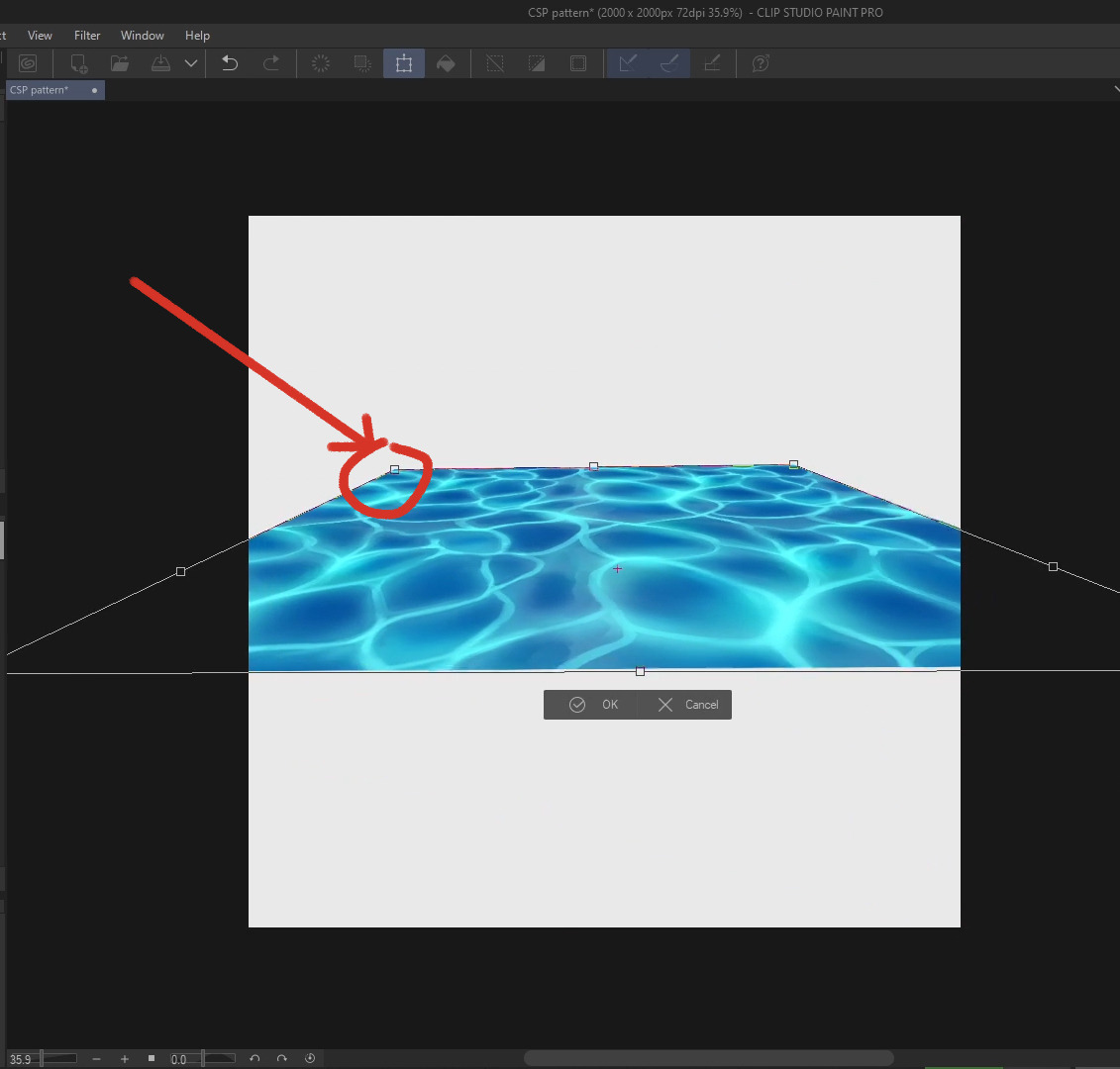
Task: Click the Save icon in toolbar
Action: [x=160, y=63]
